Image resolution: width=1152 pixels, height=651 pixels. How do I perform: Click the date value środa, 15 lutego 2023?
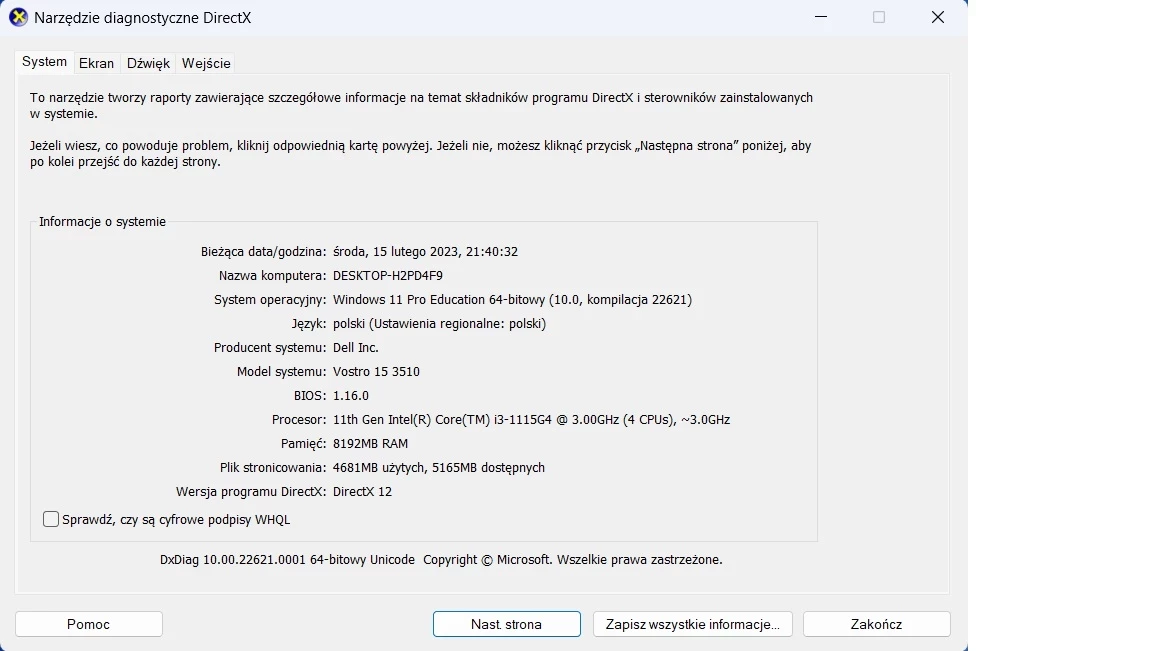pos(425,251)
